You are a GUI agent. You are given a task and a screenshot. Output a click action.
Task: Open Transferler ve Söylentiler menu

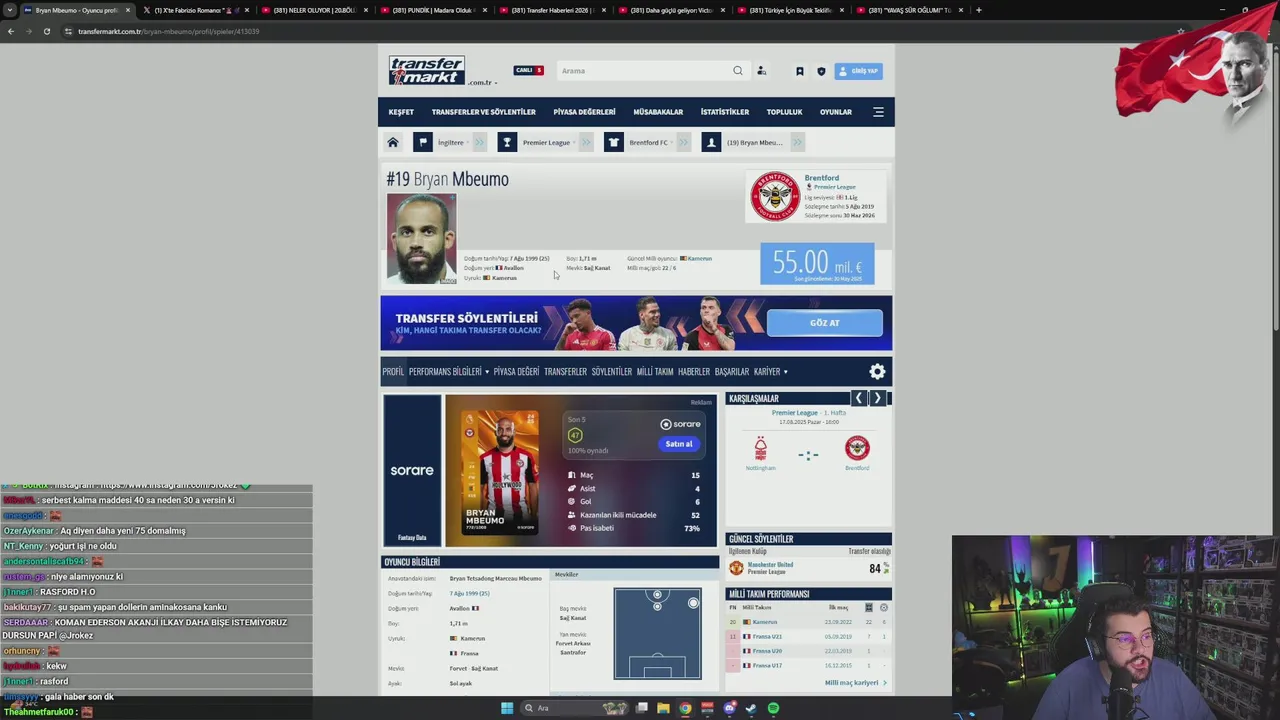[x=484, y=112]
